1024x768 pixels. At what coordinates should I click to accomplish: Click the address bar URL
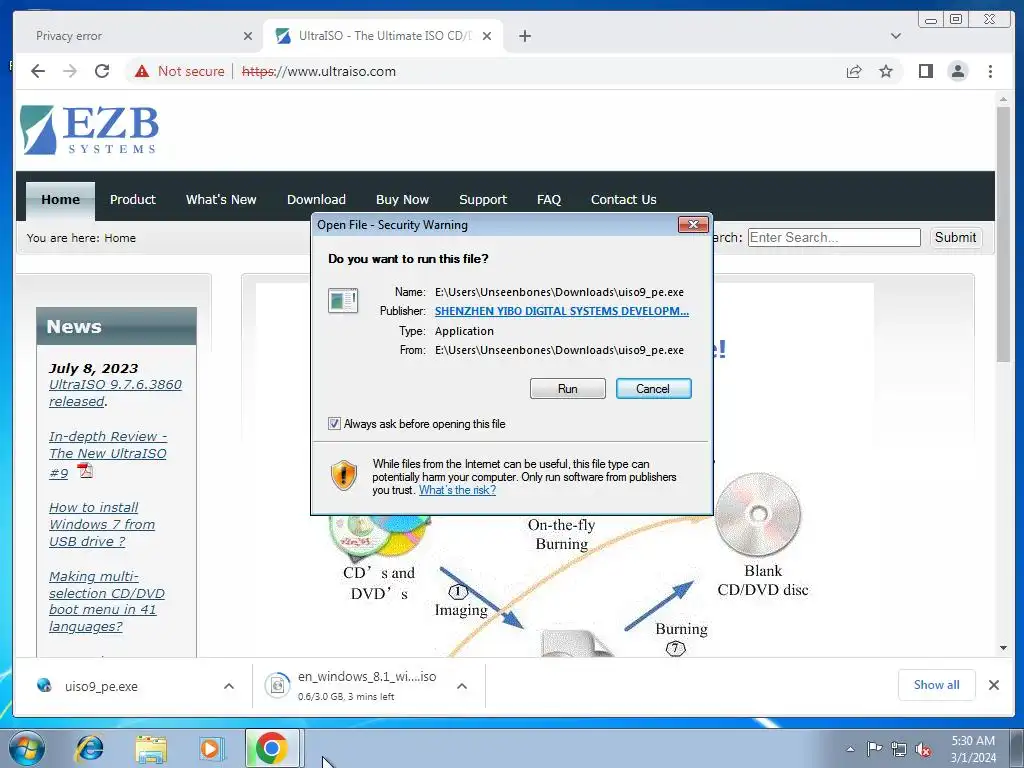319,71
